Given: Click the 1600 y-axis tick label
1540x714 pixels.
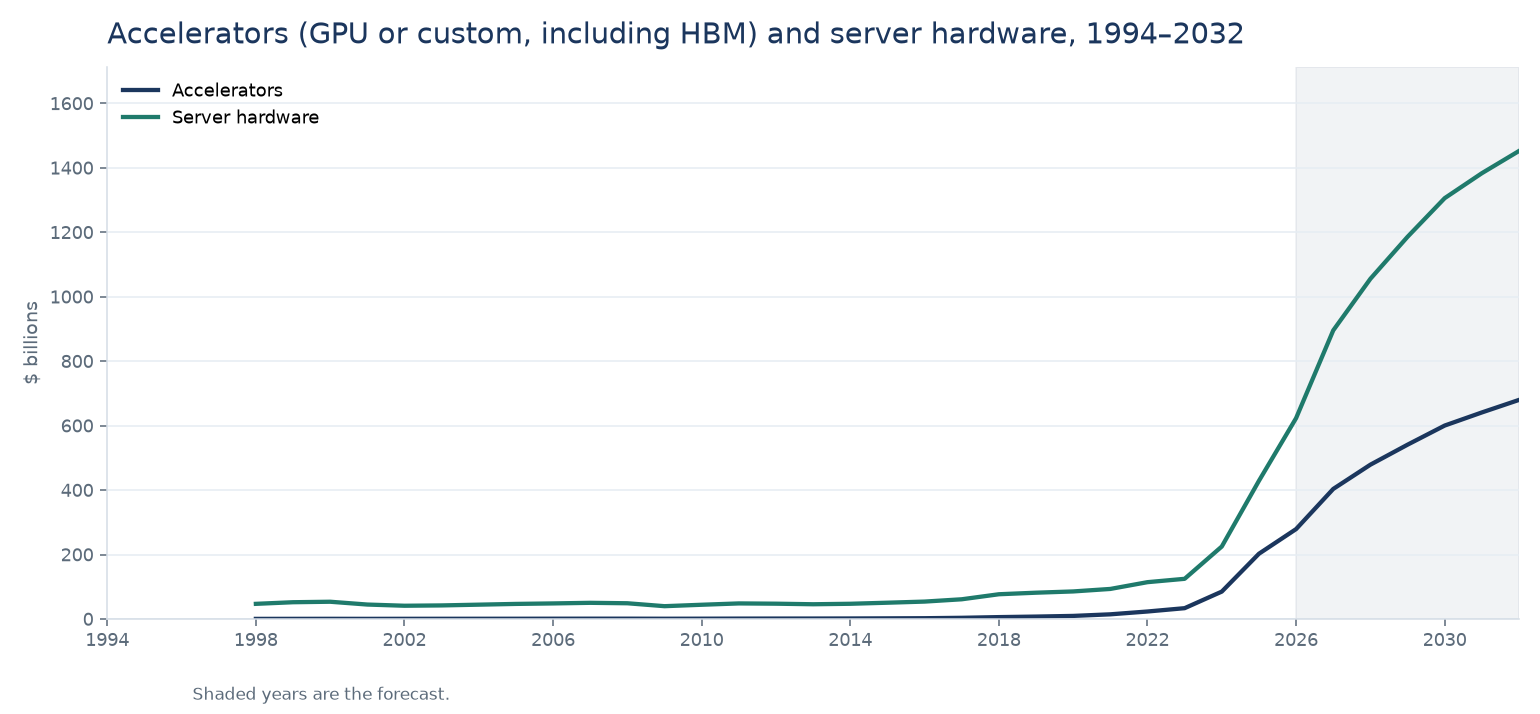Looking at the screenshot, I should (72, 104).
